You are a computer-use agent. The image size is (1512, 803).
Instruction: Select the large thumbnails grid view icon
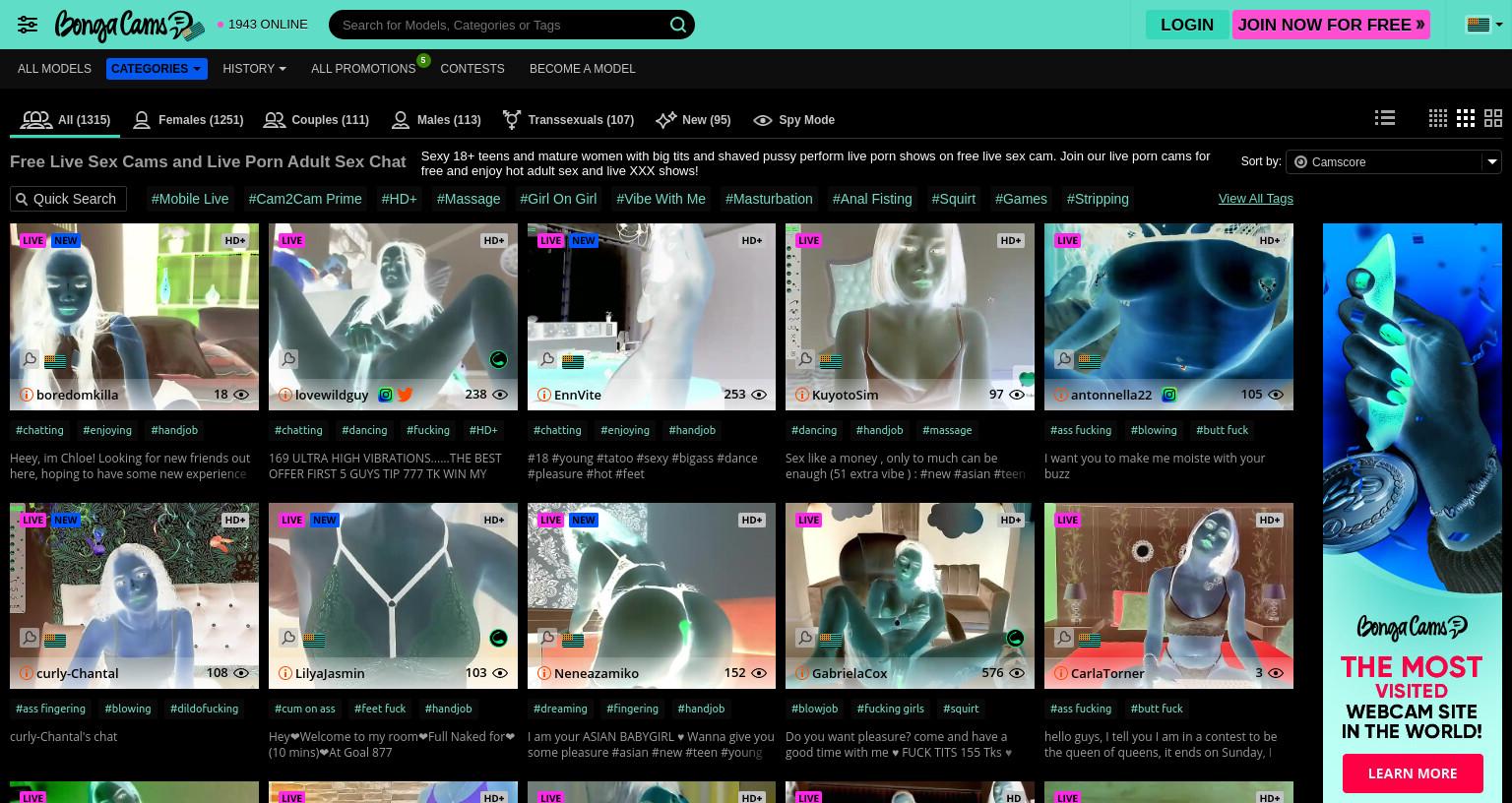point(1493,118)
